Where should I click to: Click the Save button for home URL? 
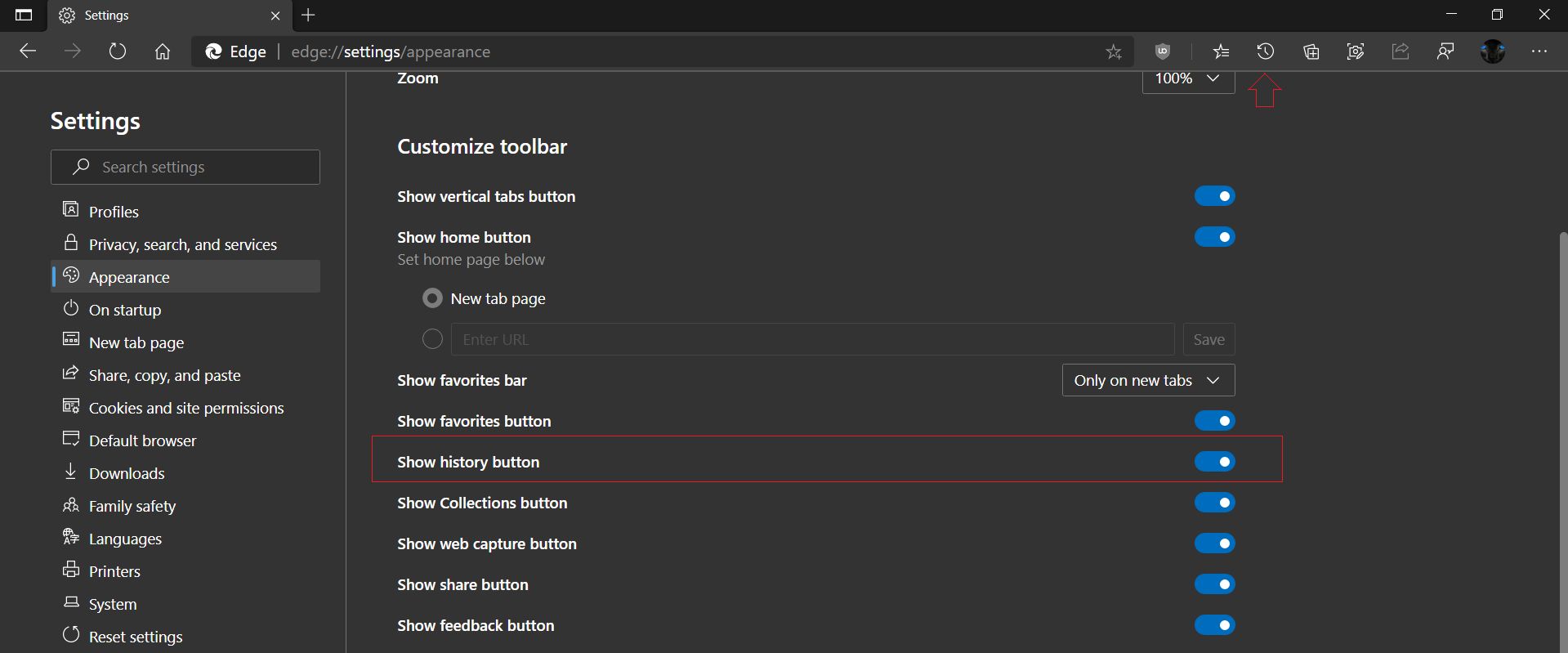1208,339
